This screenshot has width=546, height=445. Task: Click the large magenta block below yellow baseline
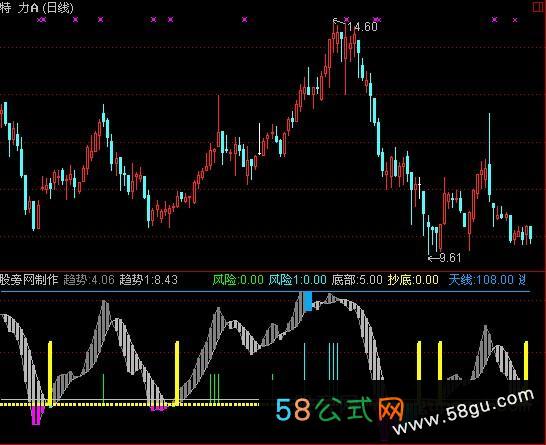tap(37, 415)
